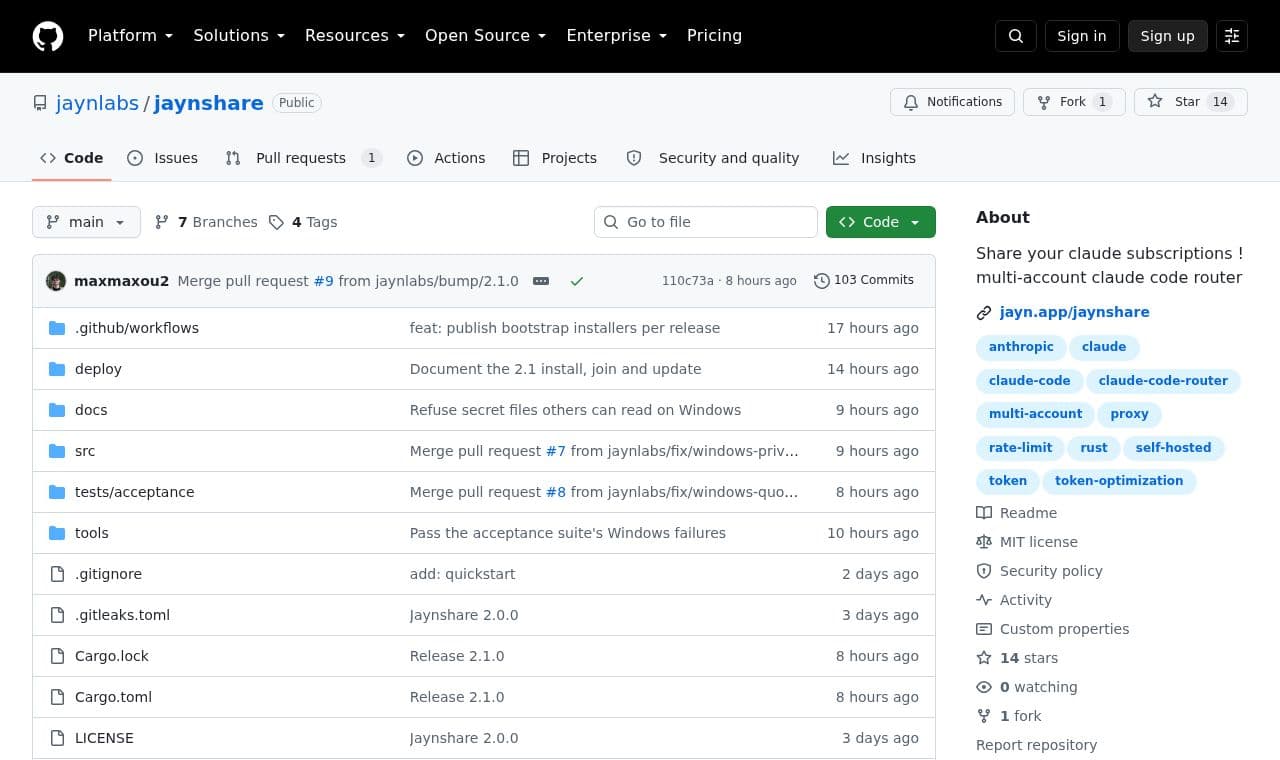Open the Notifications button
Screen dimensions: 1280x760
(x=952, y=102)
